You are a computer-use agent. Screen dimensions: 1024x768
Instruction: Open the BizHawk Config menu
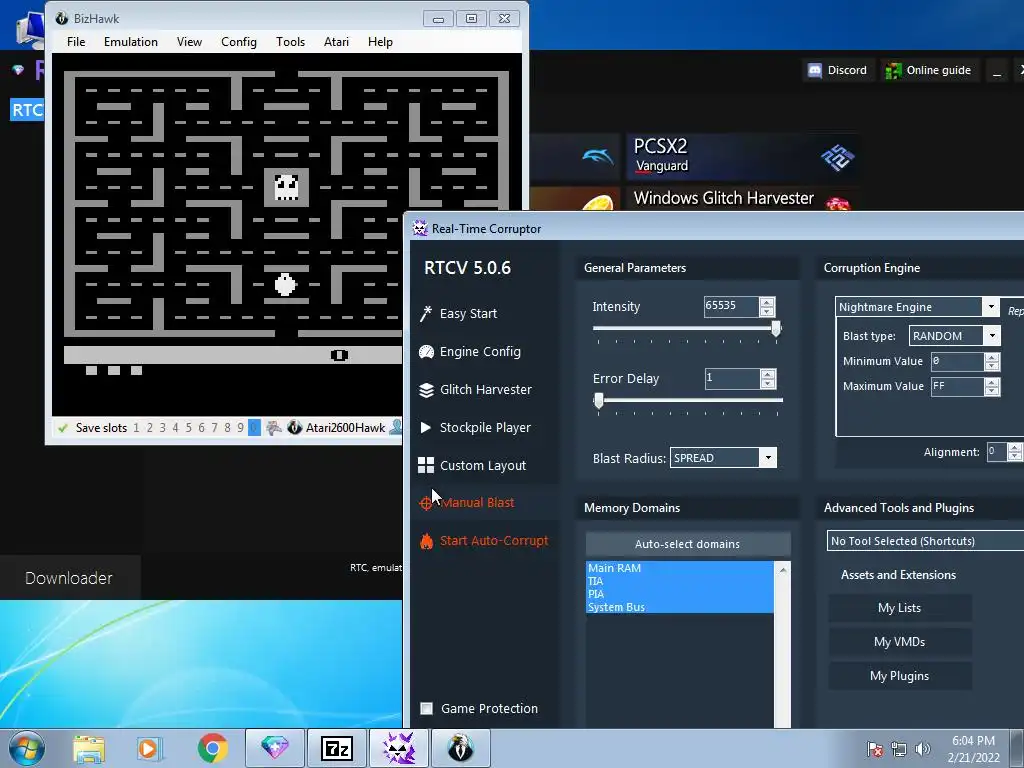click(x=238, y=42)
